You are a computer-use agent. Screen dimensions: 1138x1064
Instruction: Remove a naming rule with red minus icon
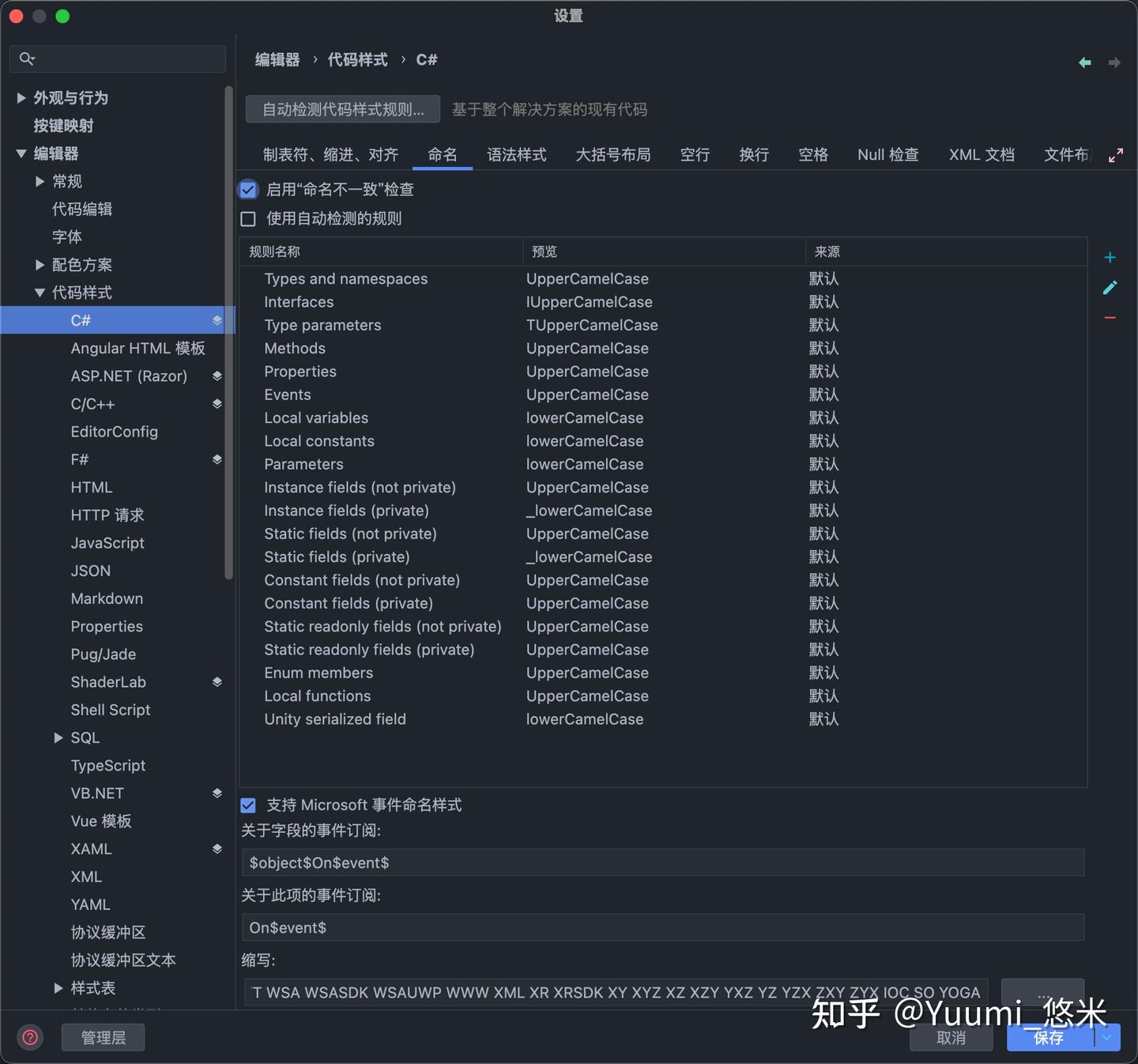click(1110, 317)
